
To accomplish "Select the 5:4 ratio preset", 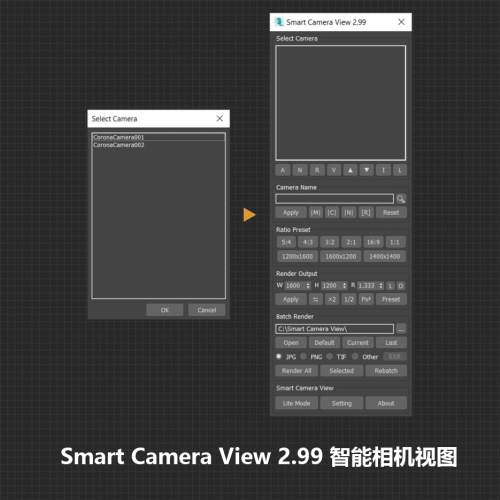I will tap(286, 242).
